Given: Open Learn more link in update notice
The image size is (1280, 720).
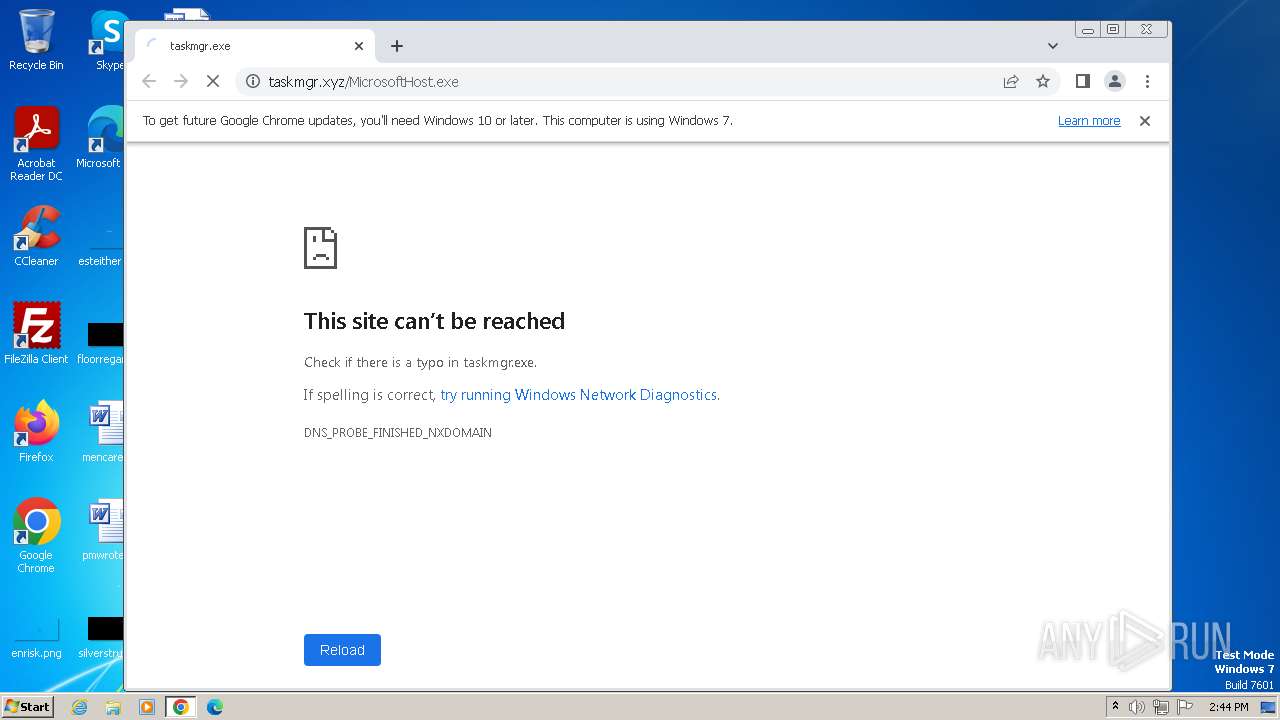Looking at the screenshot, I should tap(1089, 121).
